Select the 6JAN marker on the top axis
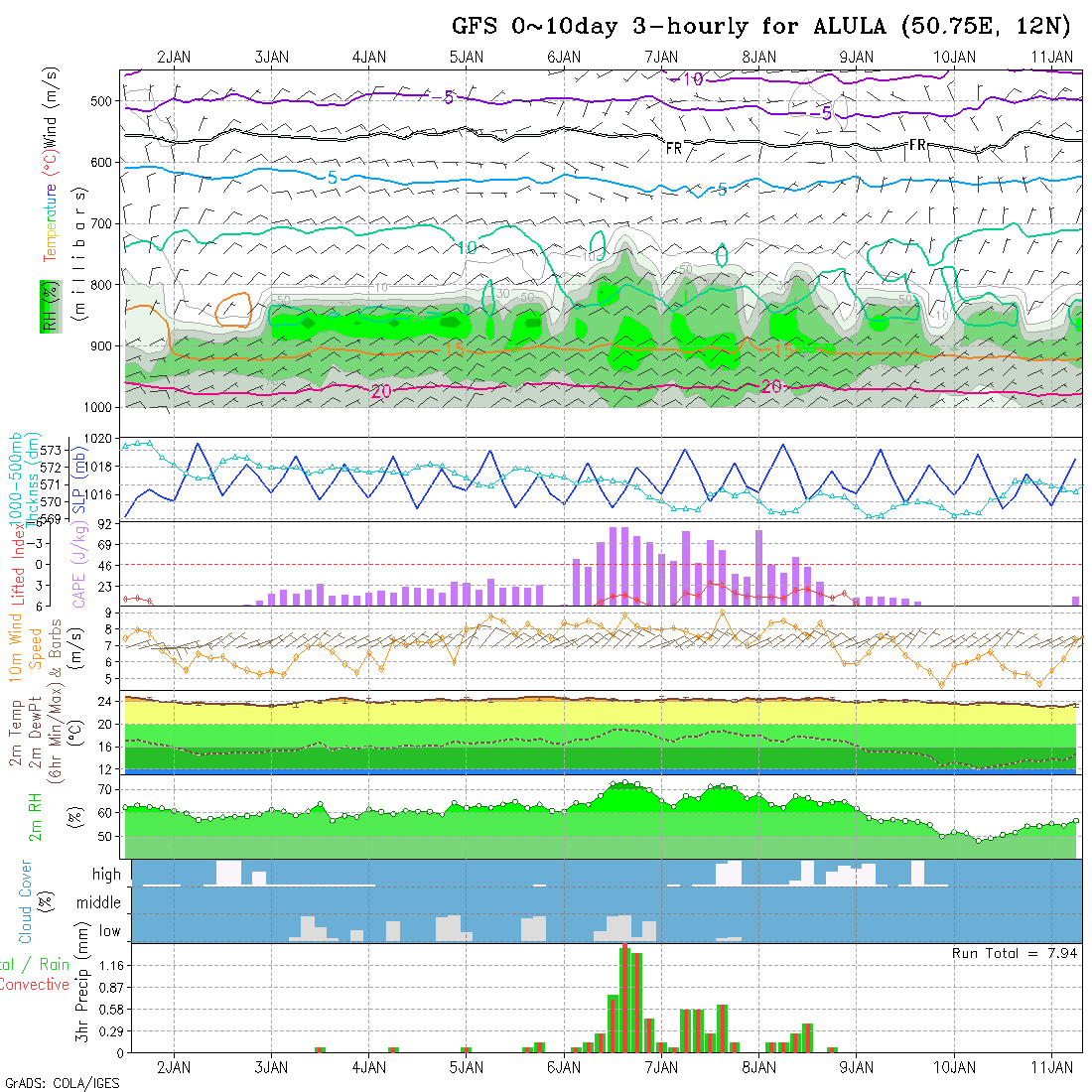The width and height of the screenshot is (1092, 1092). coord(564,57)
